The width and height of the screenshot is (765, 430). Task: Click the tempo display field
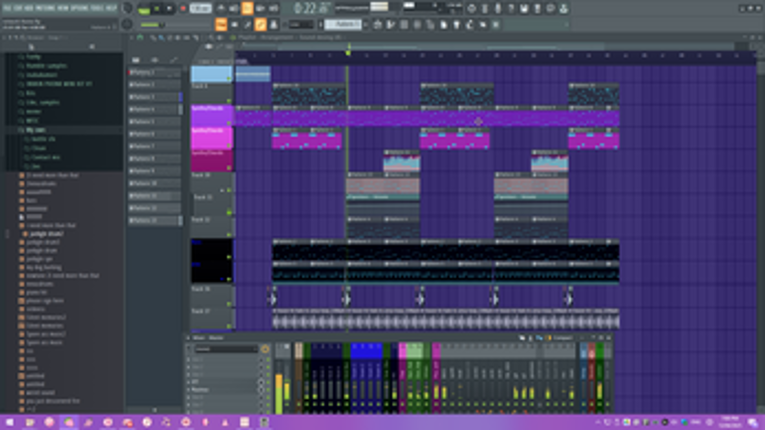click(x=200, y=8)
